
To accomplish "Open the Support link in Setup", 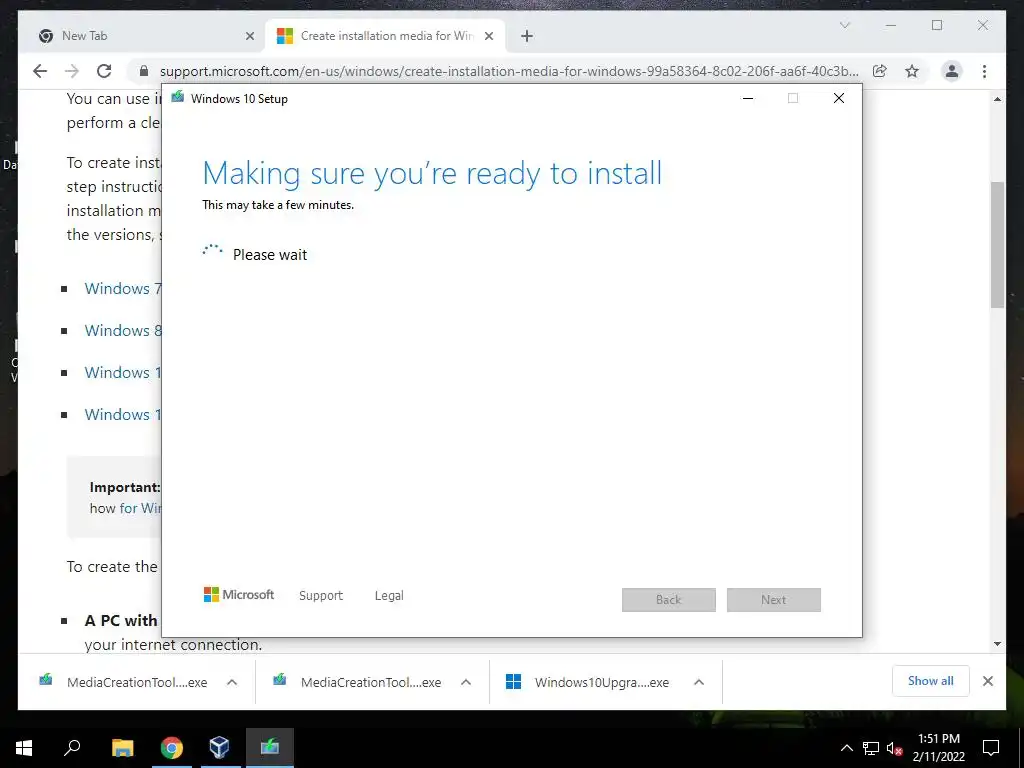I will (x=321, y=596).
